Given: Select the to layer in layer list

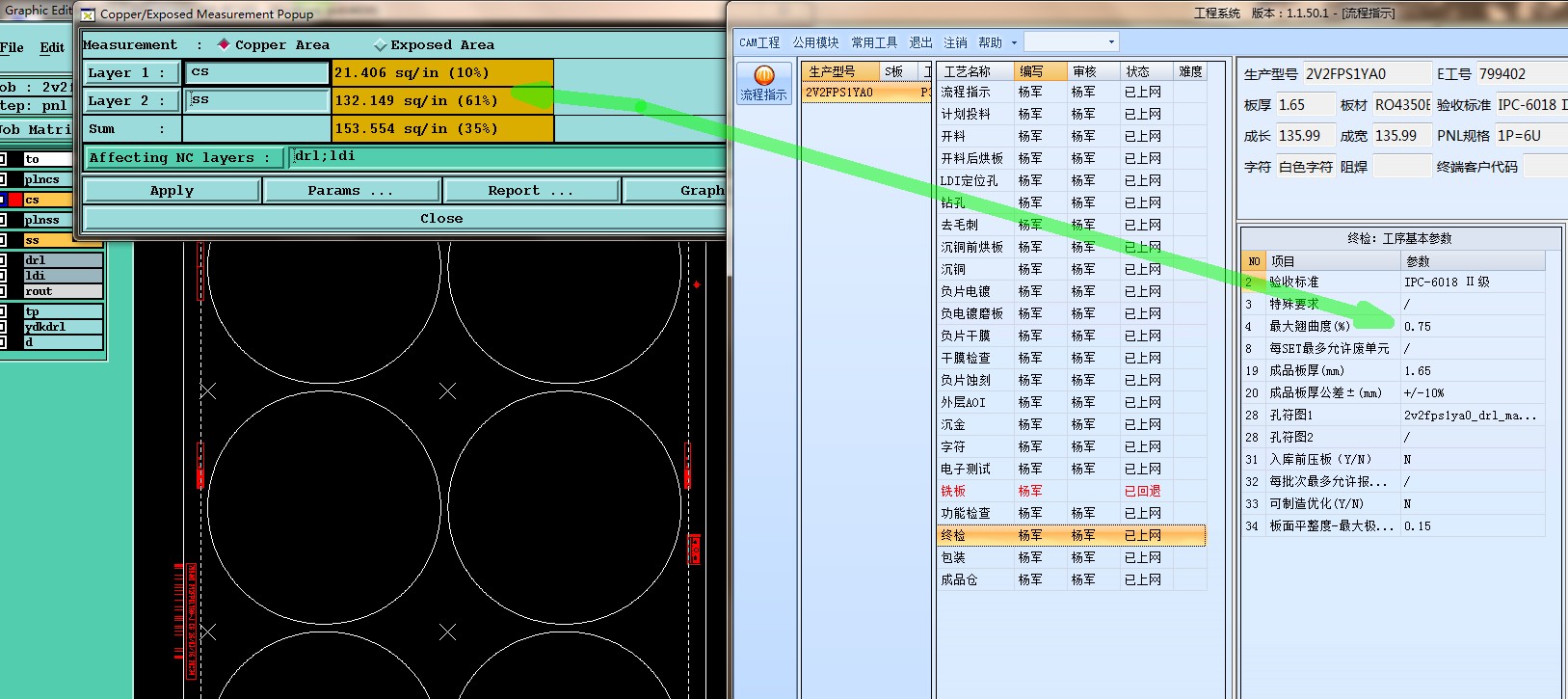Looking at the screenshot, I should [48, 159].
